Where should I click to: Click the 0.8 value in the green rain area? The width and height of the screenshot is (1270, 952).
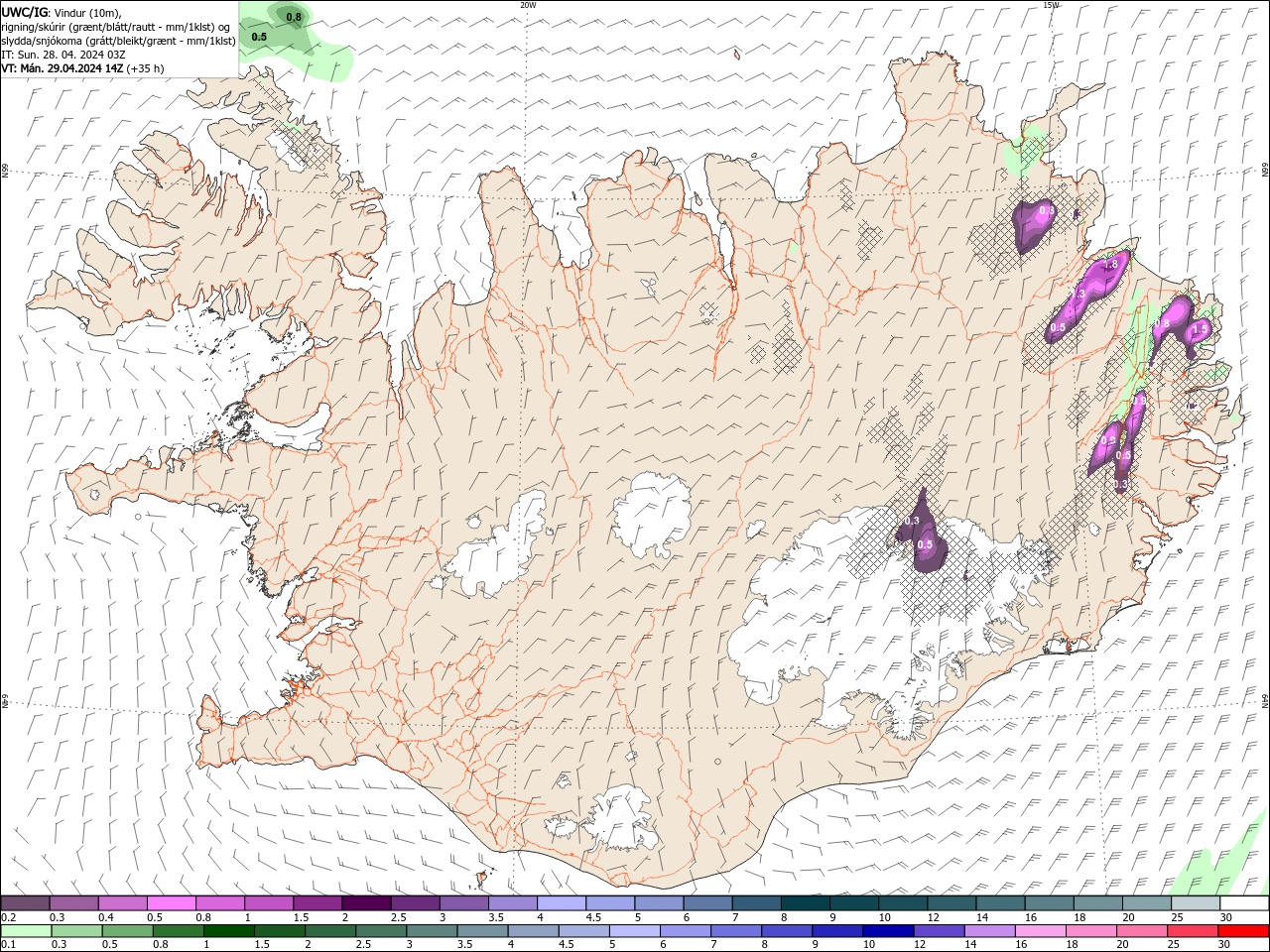[x=294, y=17]
